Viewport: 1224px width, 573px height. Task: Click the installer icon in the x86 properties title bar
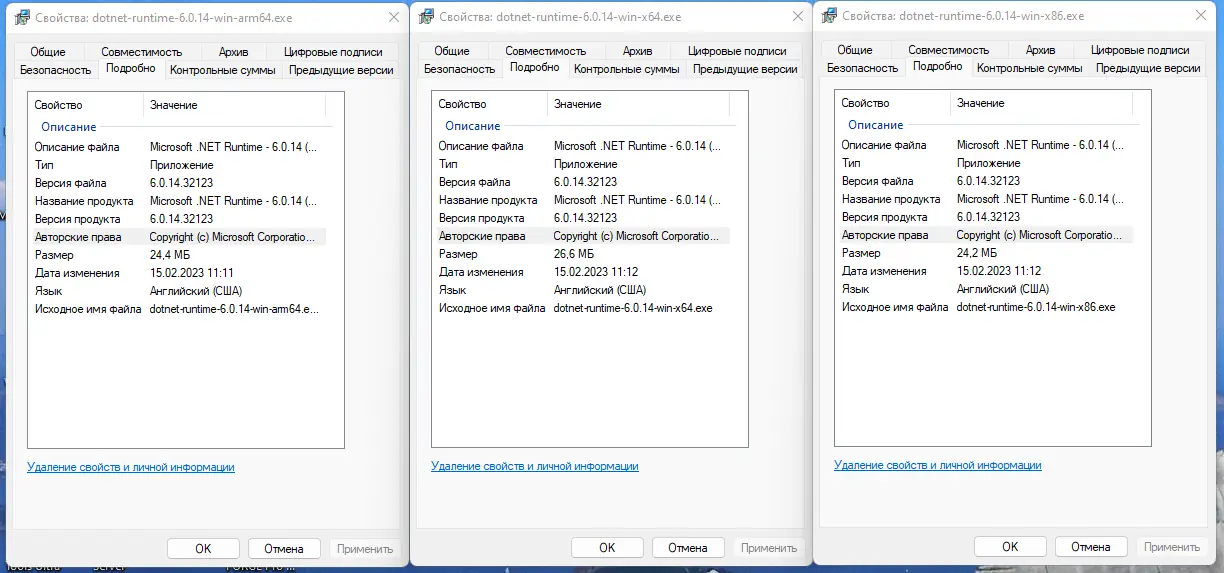pyautogui.click(x=829, y=15)
